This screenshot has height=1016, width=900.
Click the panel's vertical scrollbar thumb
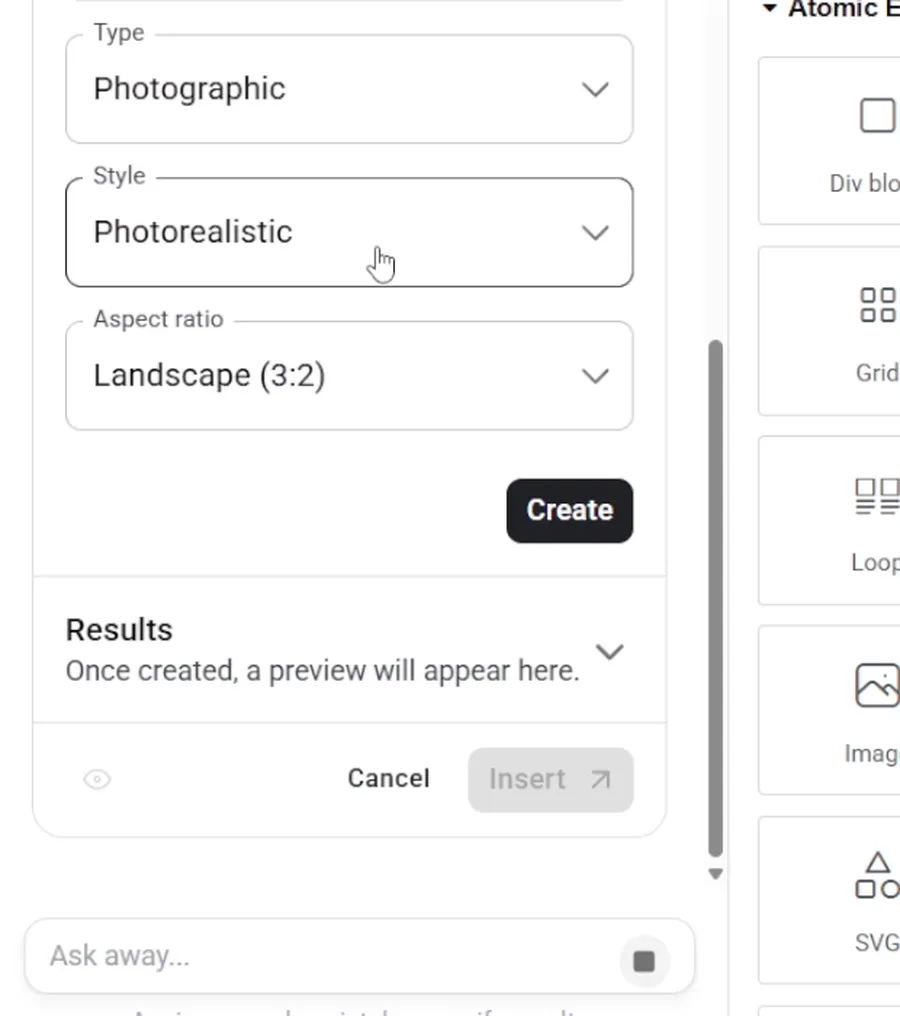click(x=715, y=599)
